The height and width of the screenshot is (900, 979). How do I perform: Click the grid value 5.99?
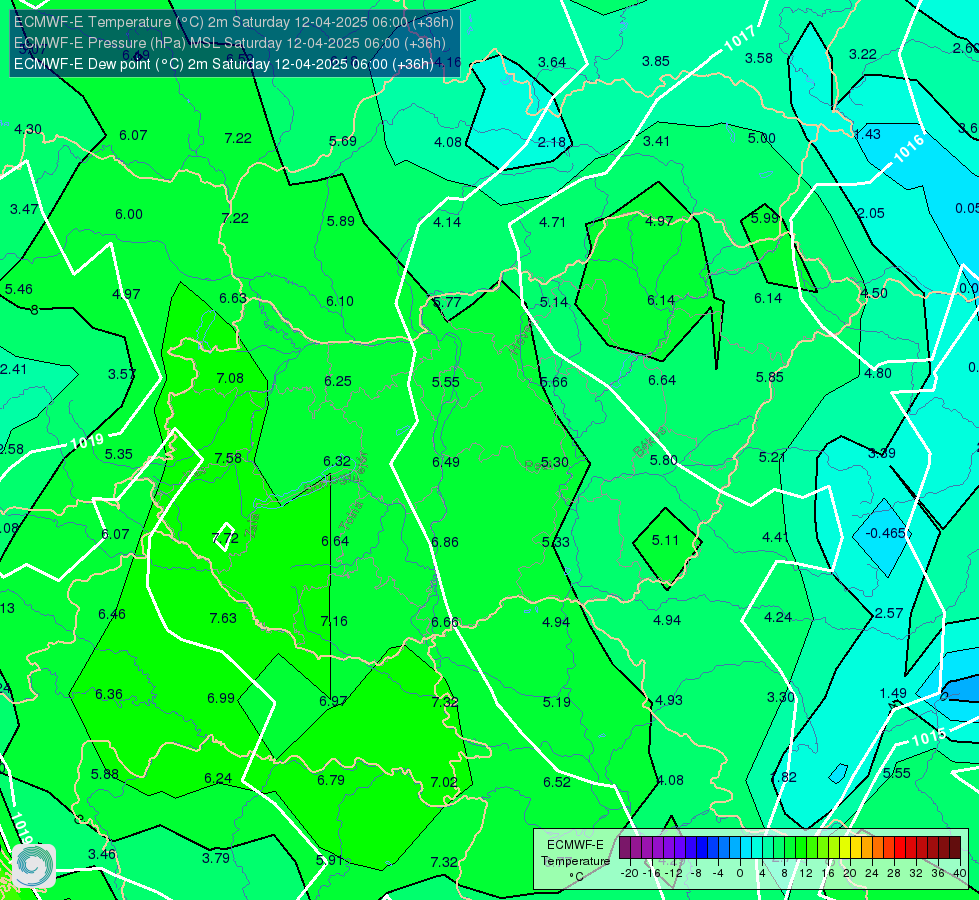(x=765, y=218)
